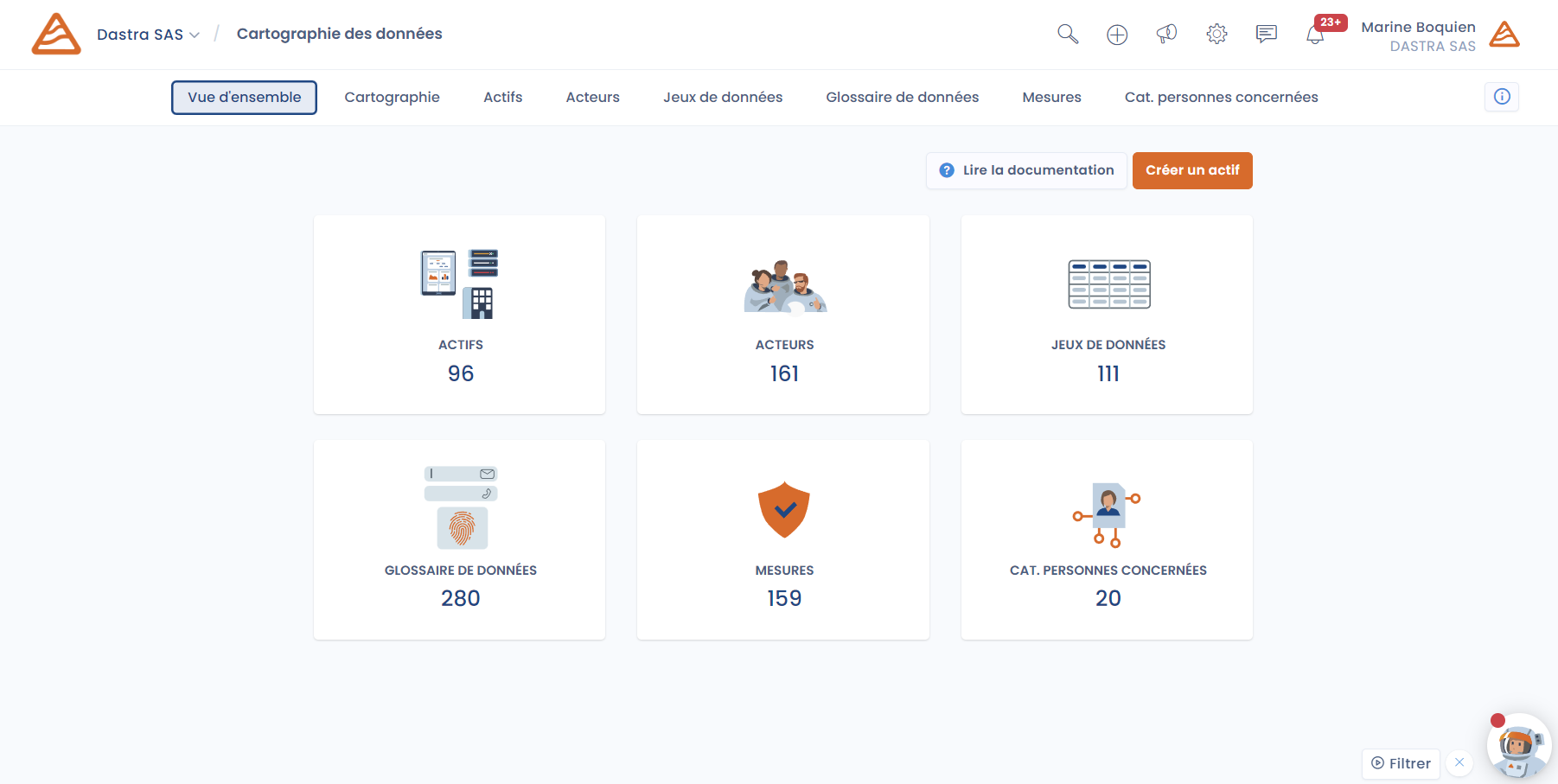Click the 111 datasets count

pos(1108,373)
